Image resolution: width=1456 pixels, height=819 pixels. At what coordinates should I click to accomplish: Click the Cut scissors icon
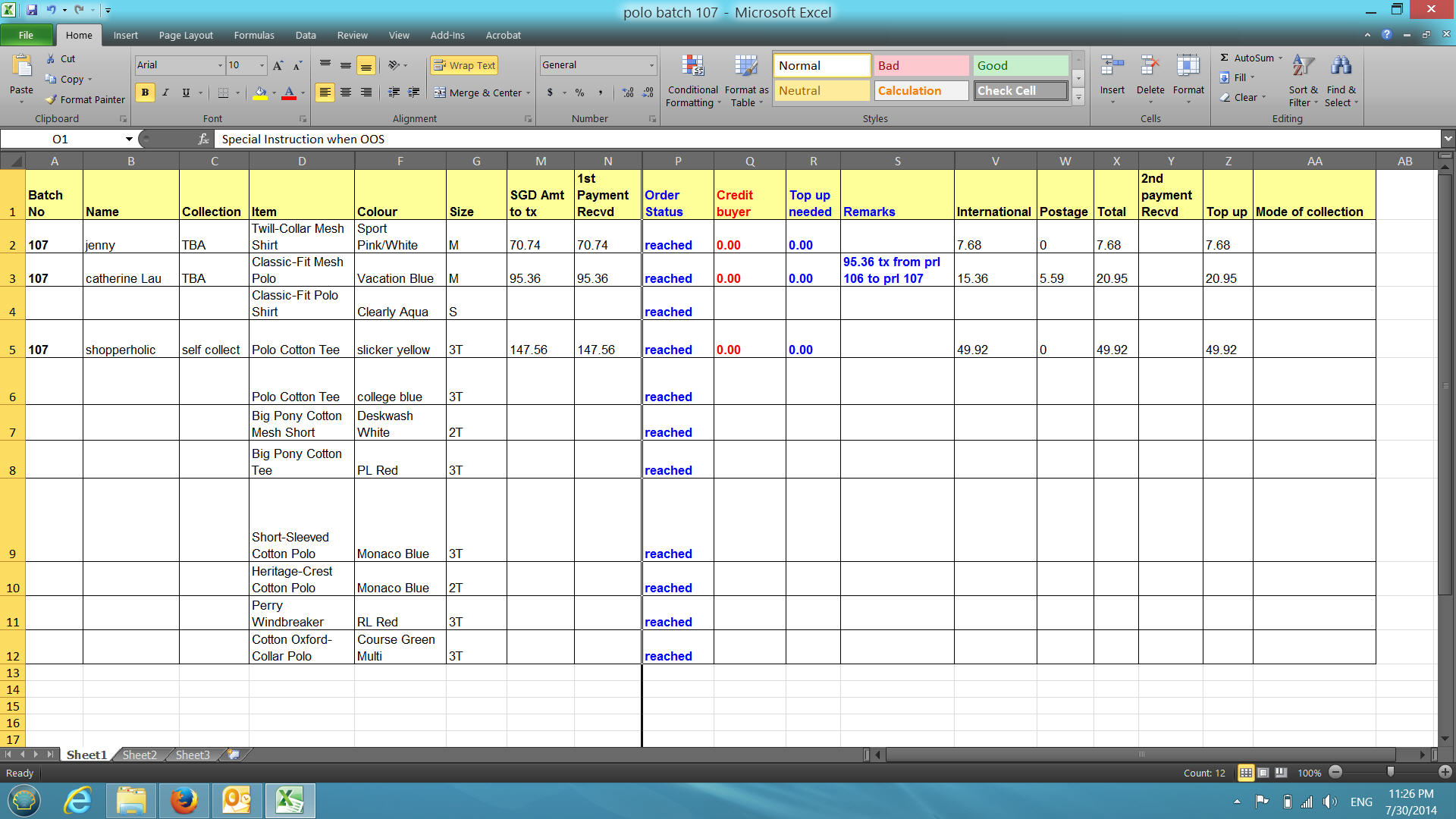pos(51,58)
